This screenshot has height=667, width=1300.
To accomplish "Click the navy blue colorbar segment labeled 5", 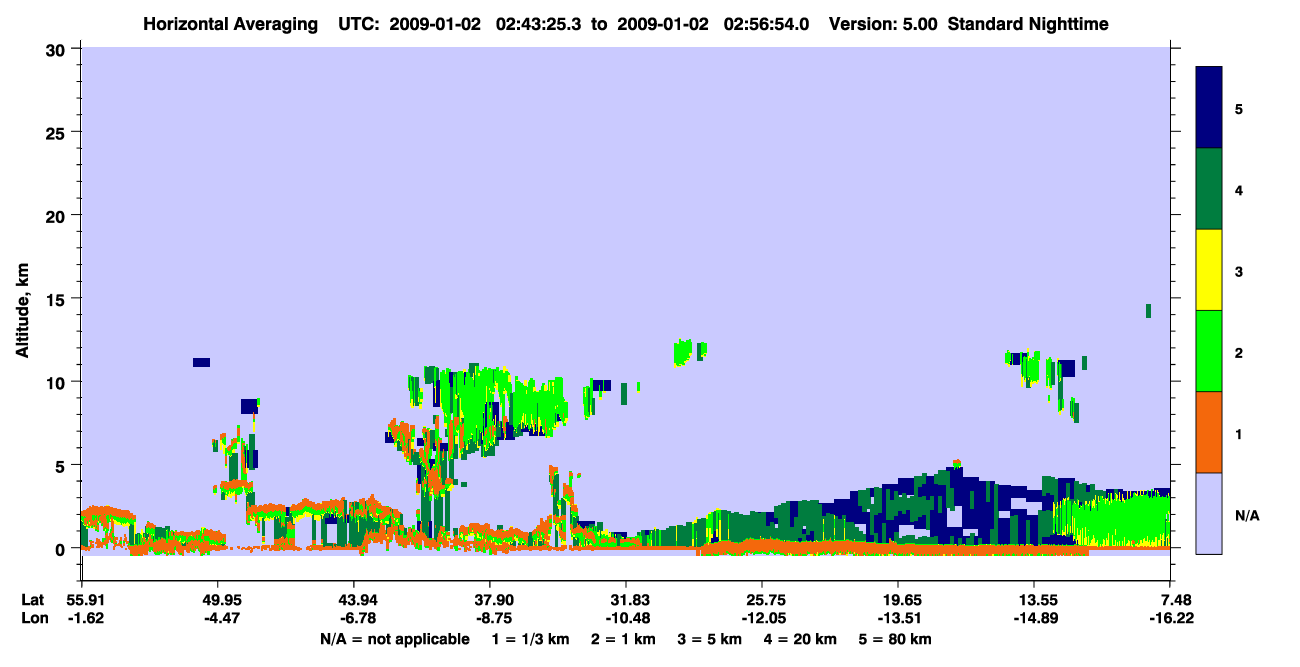I will [1209, 108].
